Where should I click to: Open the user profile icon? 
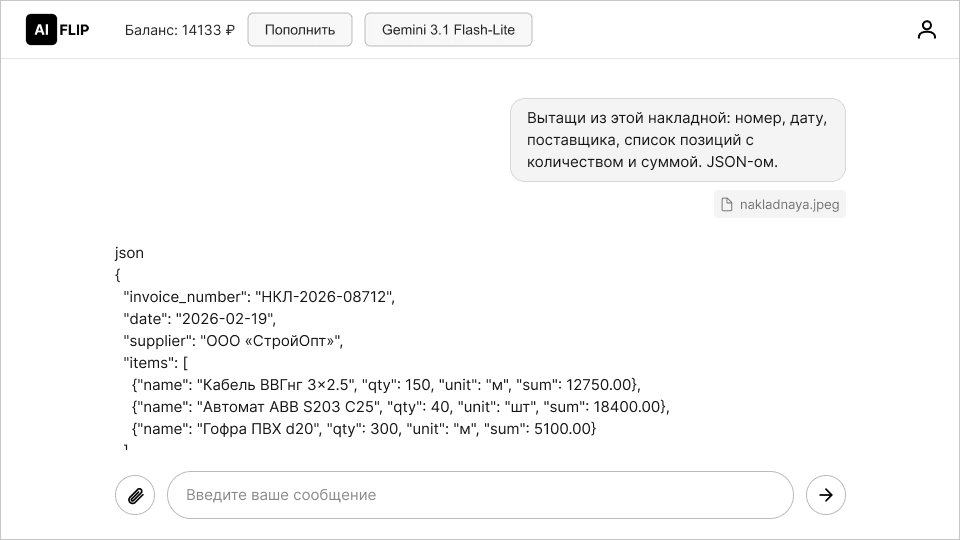point(926,30)
